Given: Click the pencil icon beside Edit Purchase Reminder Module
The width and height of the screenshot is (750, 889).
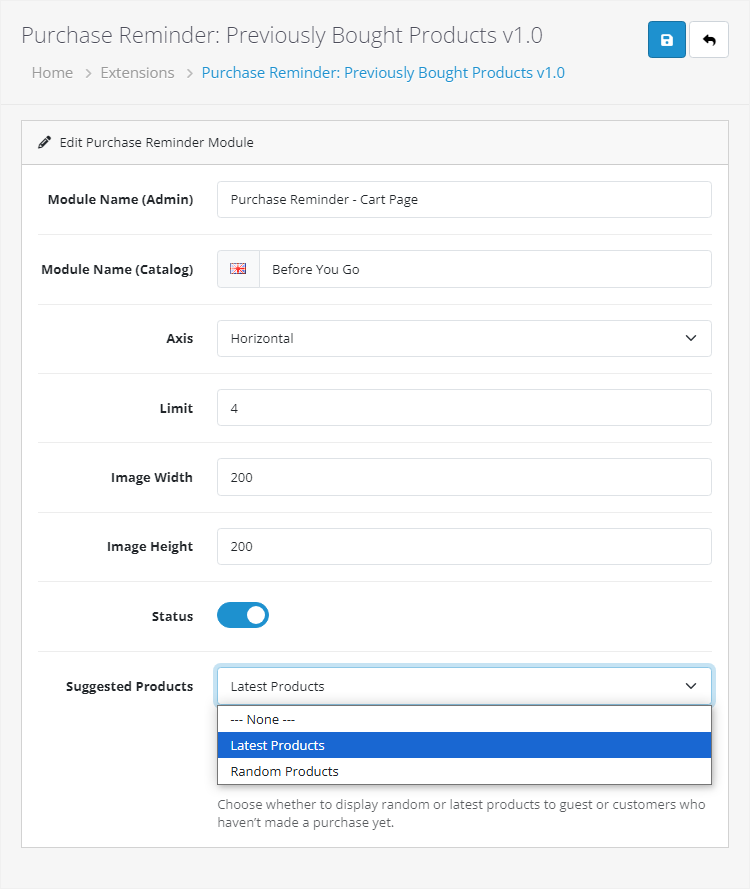Looking at the screenshot, I should click(44, 143).
